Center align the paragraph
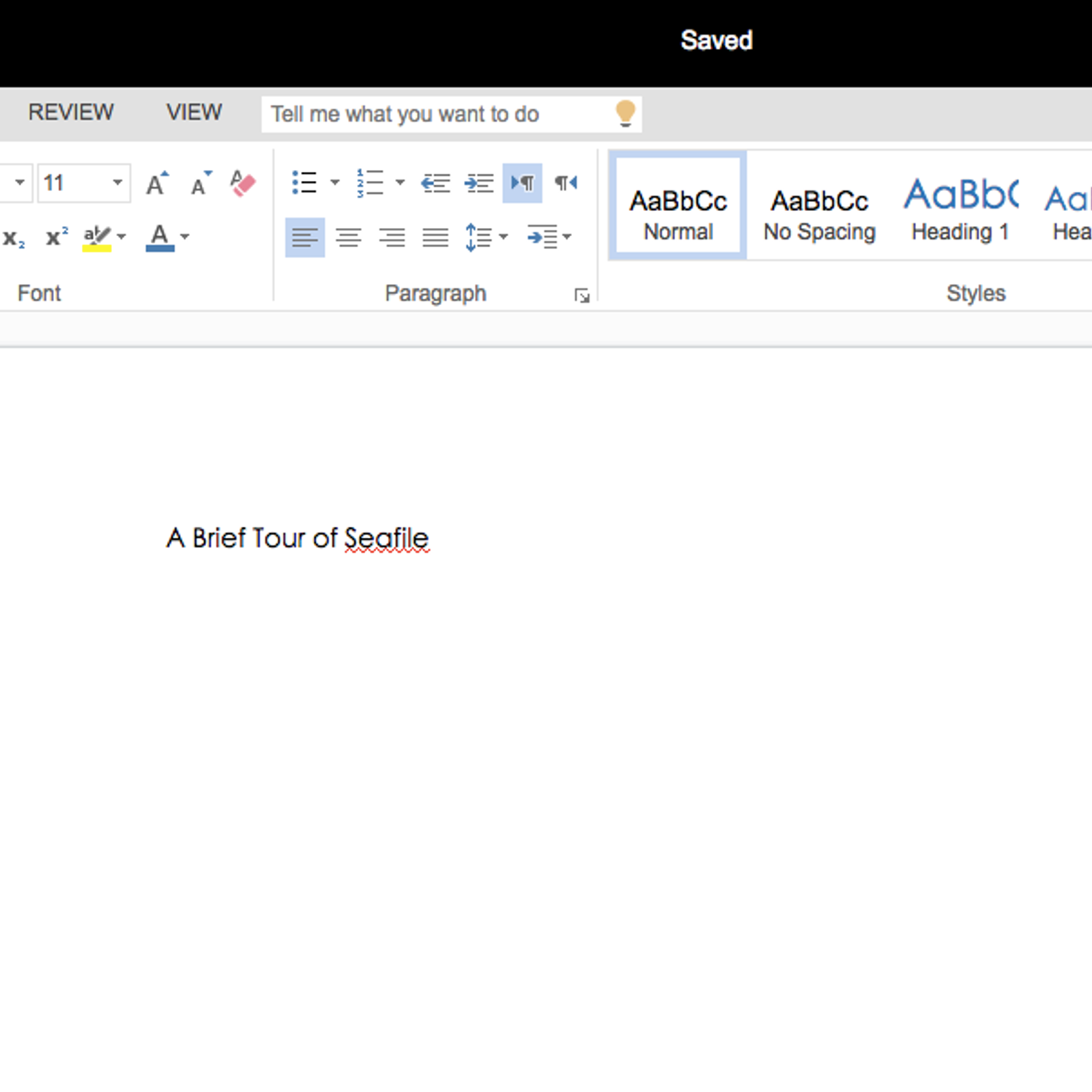 tap(349, 238)
